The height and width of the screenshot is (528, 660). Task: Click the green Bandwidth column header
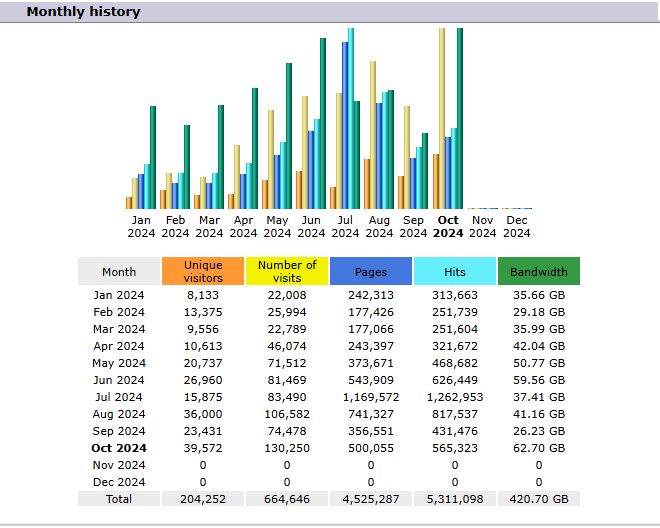click(x=538, y=271)
